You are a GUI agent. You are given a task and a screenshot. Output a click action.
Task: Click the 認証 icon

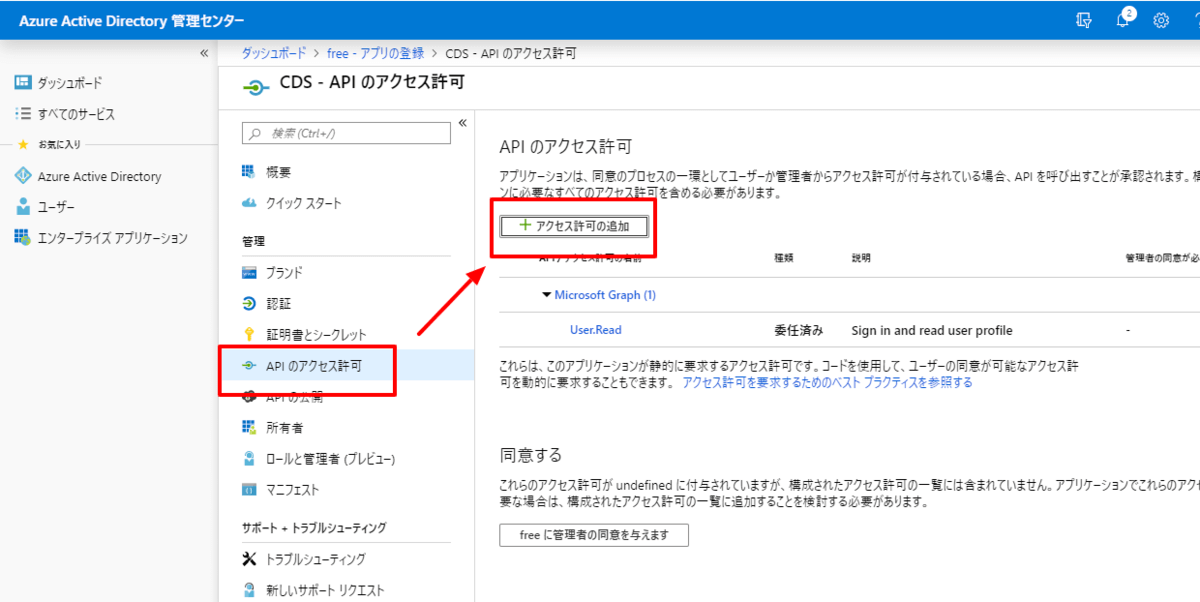pyautogui.click(x=249, y=303)
